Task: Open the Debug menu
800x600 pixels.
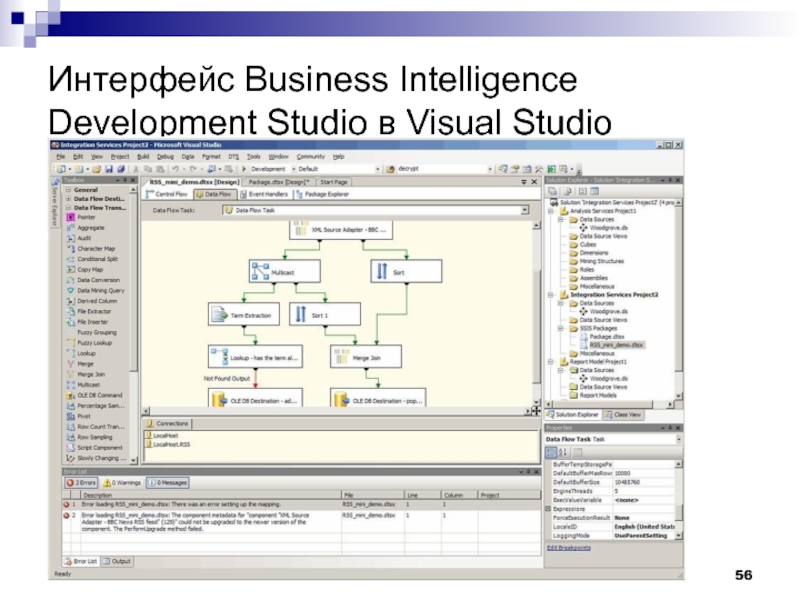Action: (165, 157)
